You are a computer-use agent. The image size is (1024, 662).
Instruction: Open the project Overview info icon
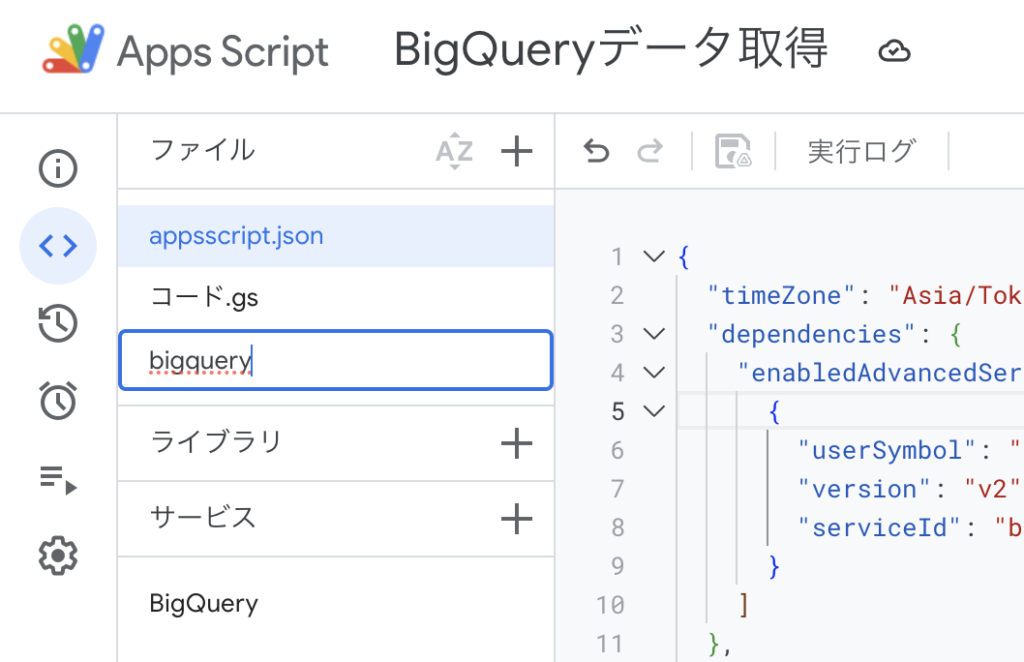(58, 168)
